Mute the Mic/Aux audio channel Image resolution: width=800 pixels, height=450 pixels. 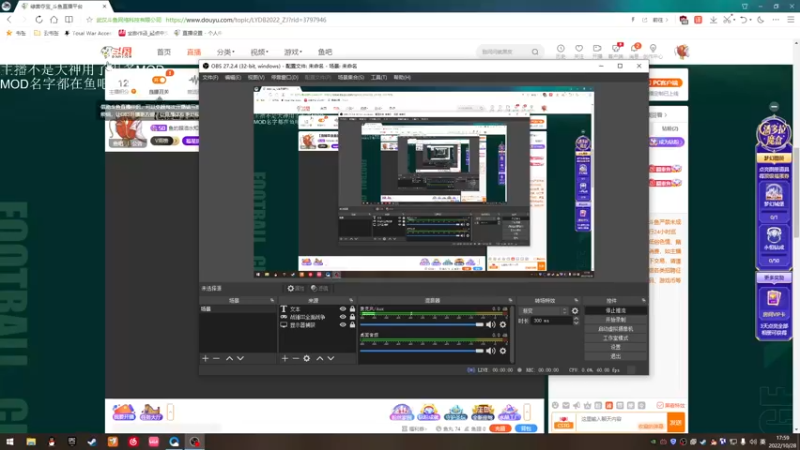click(x=491, y=324)
